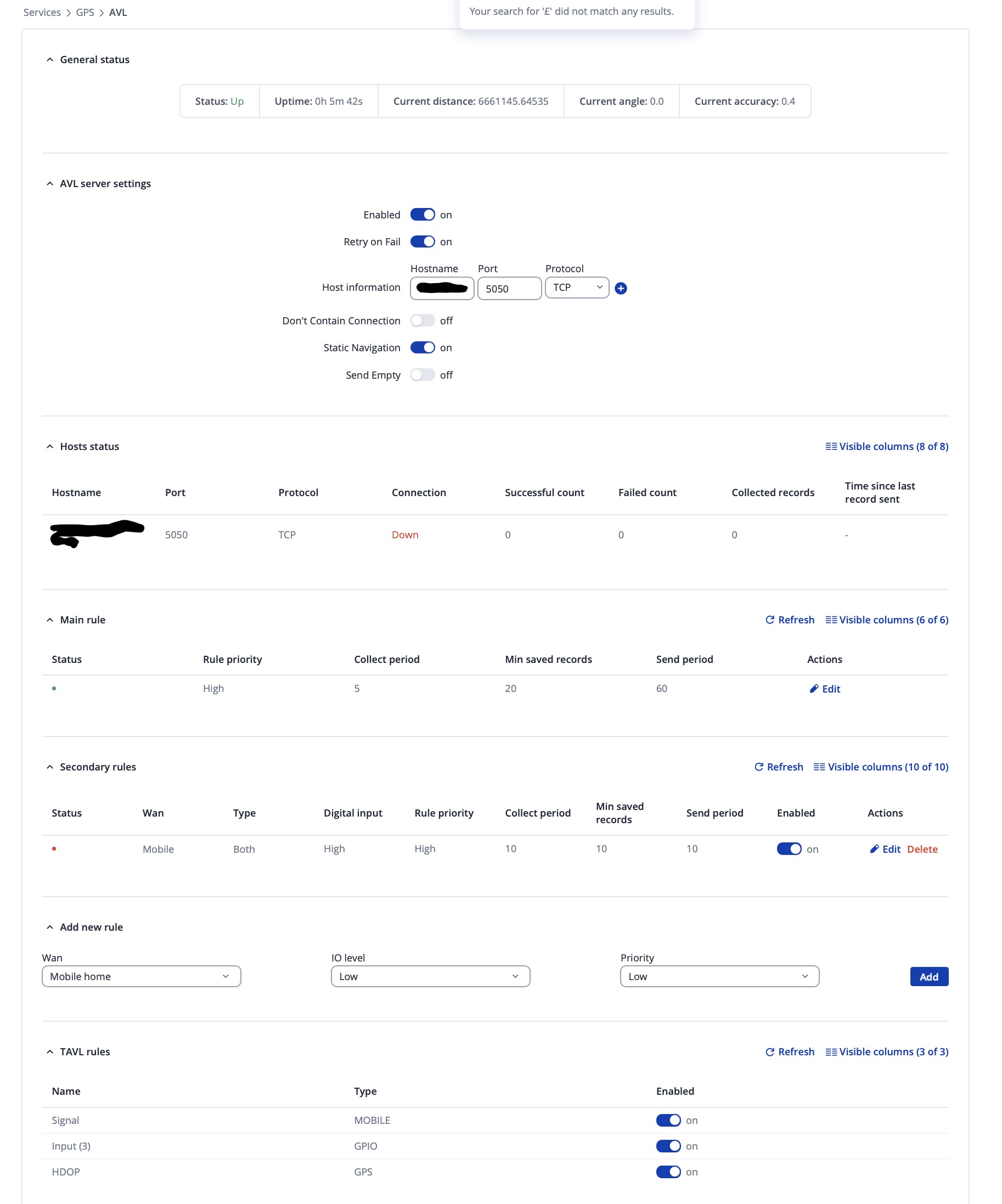Disable the AVL Enabled toggle
This screenshot has width=1002, height=1204.
423,215
